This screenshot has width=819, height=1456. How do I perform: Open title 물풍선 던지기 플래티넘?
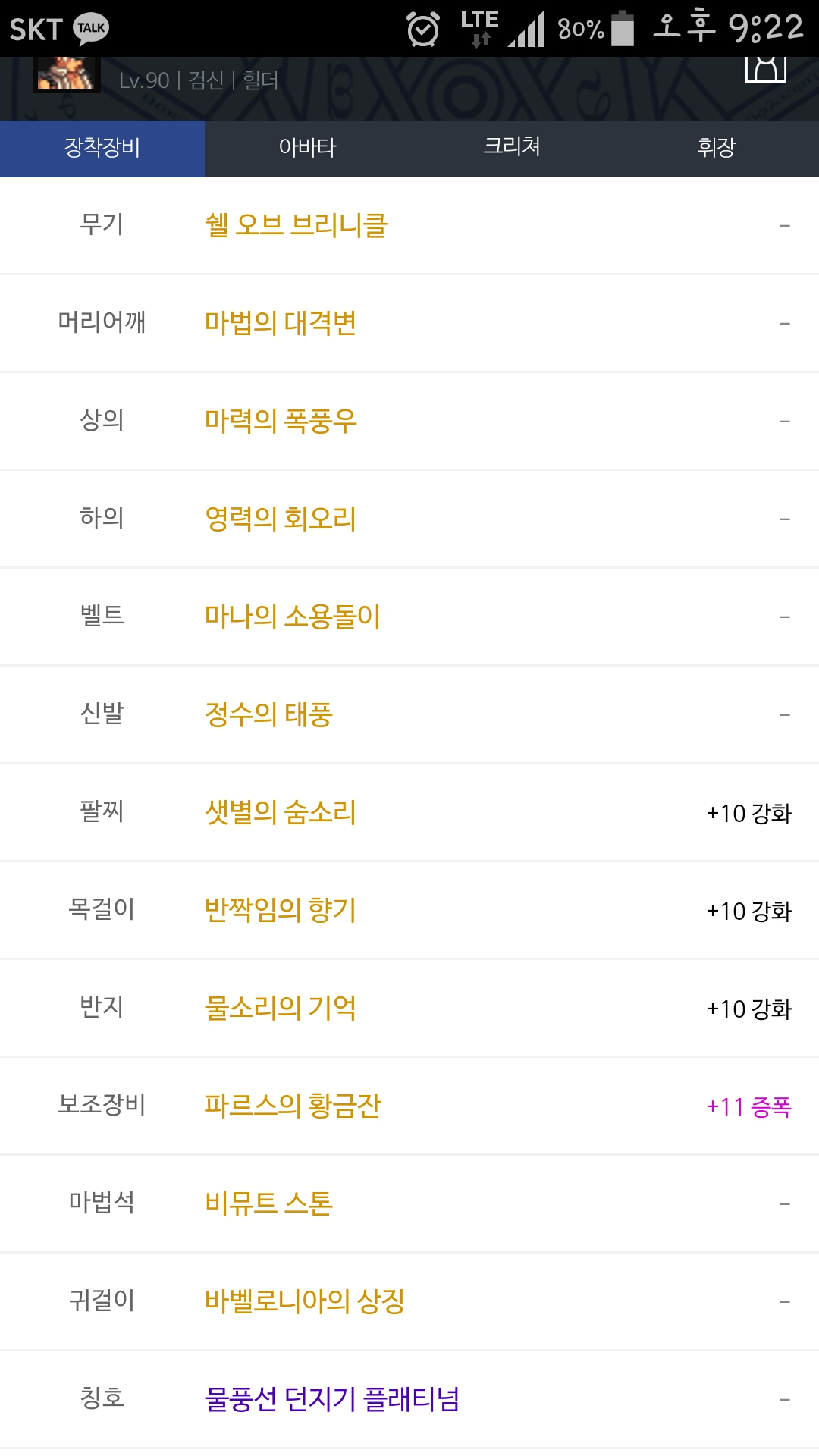pyautogui.click(x=332, y=1400)
